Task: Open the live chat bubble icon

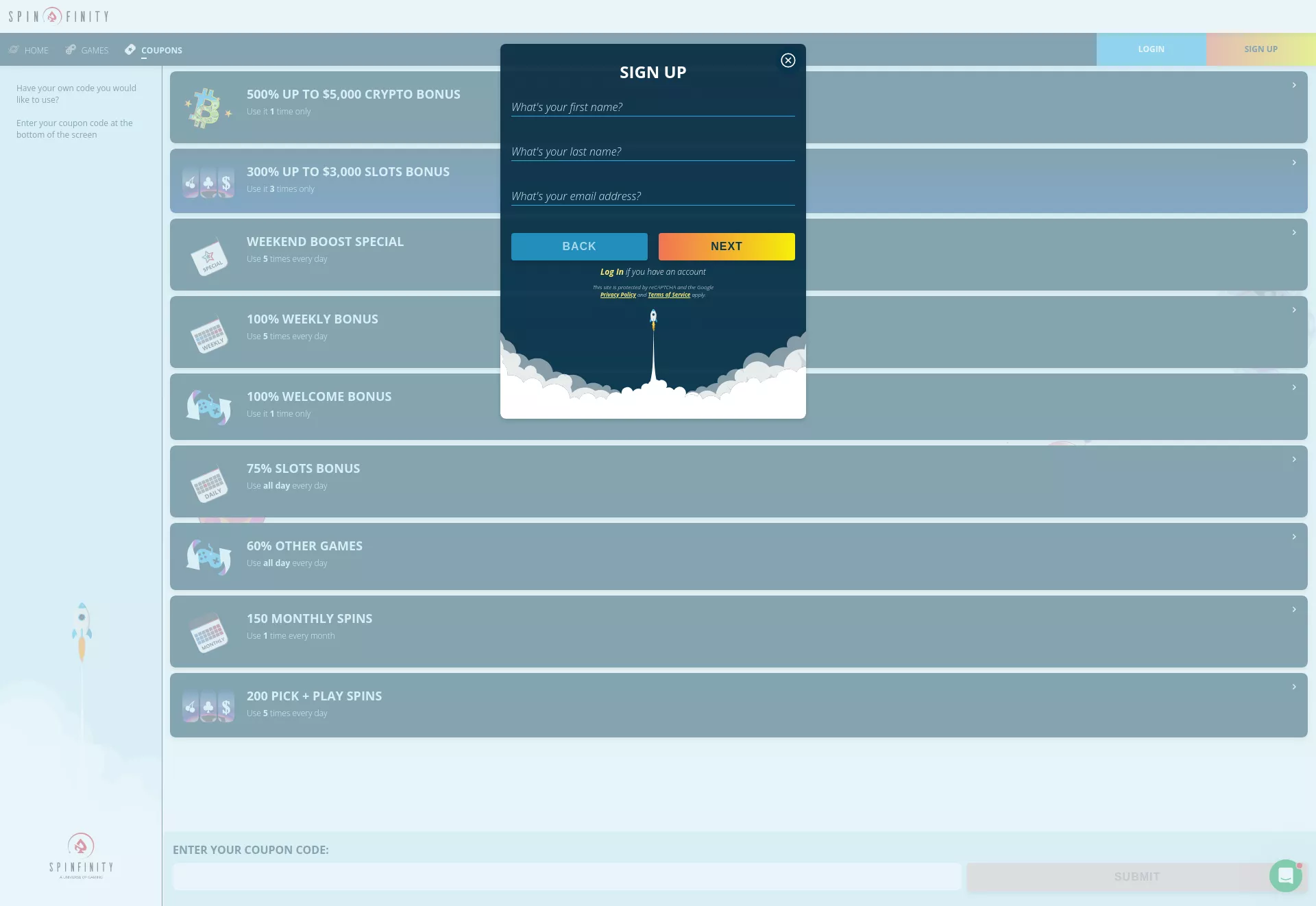Action: point(1286,876)
